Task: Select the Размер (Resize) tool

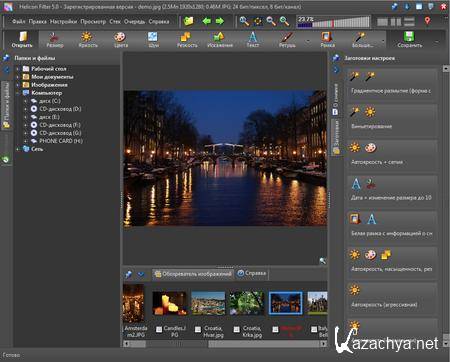Action: click(54, 39)
